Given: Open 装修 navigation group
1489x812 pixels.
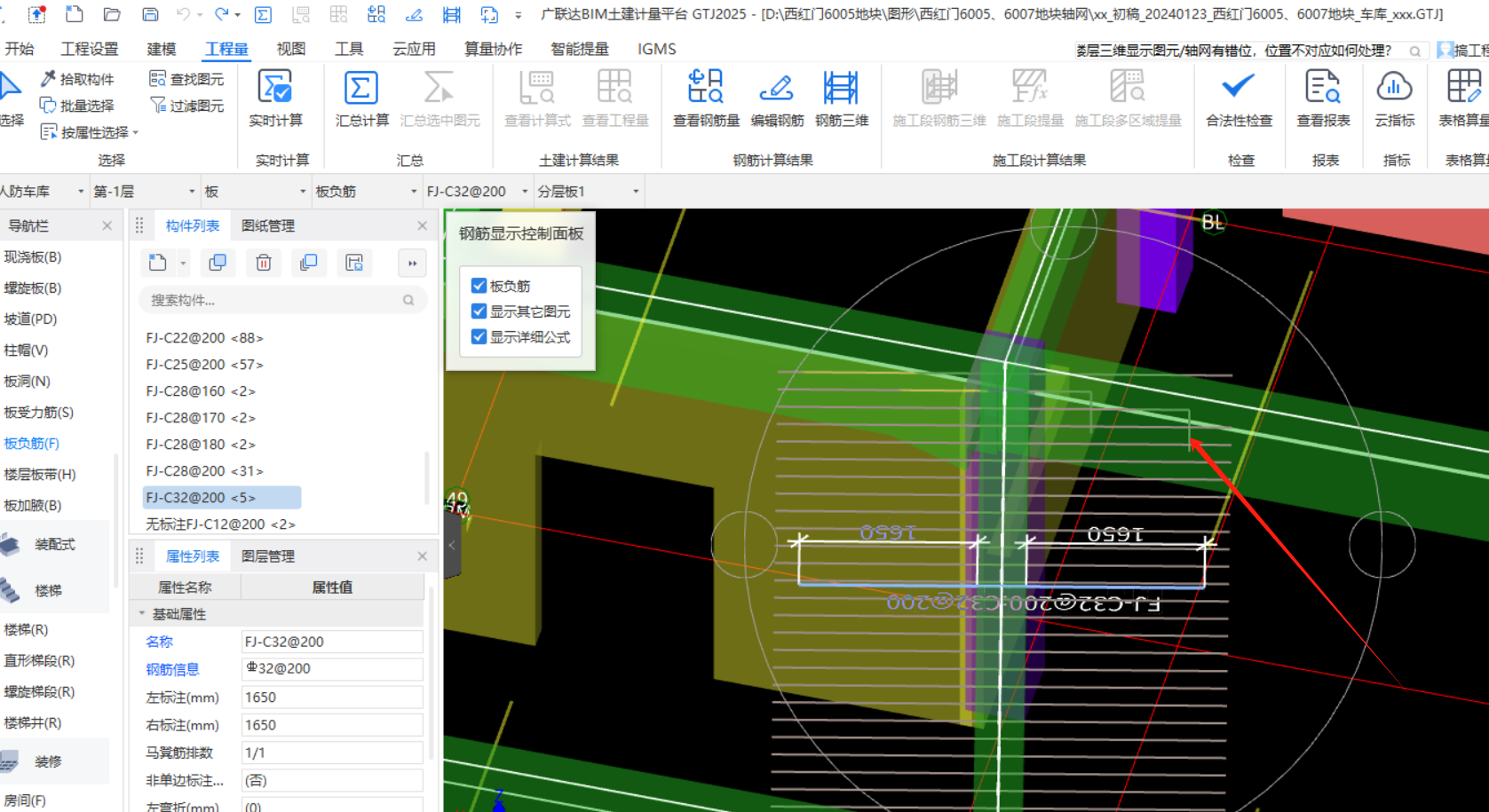Looking at the screenshot, I should click(48, 761).
